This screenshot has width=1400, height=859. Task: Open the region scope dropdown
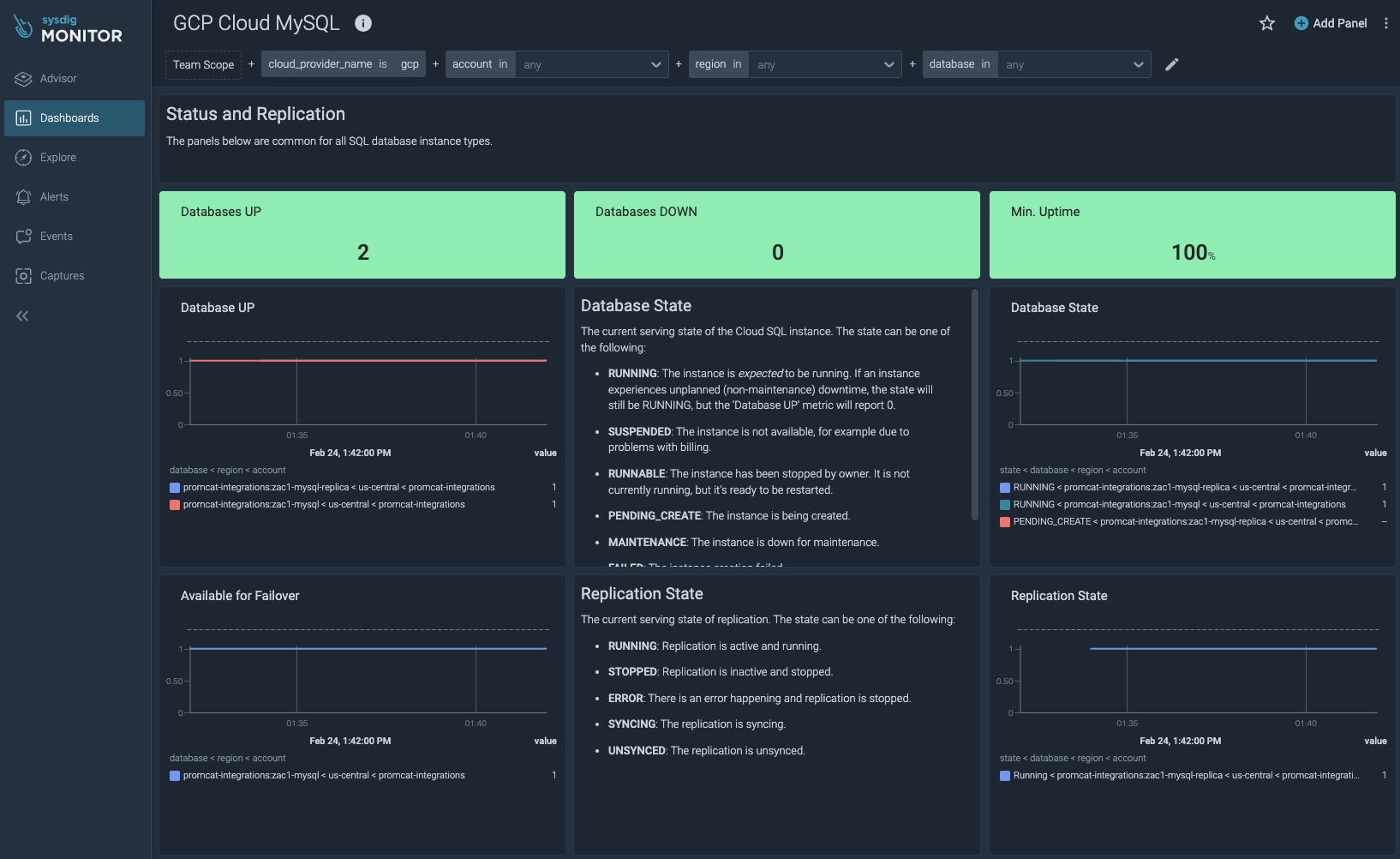click(x=825, y=64)
